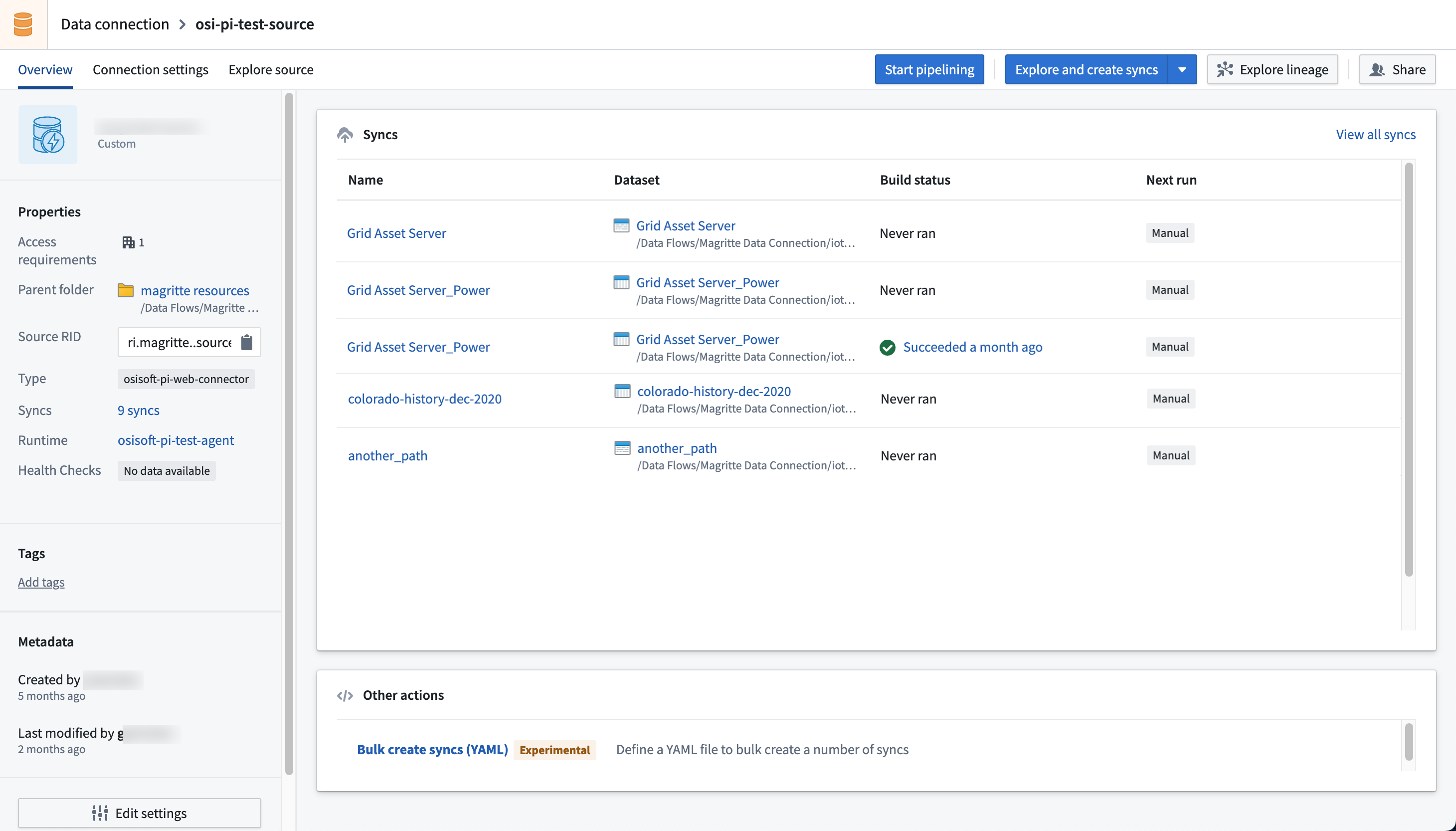Click the colorado-history-dec-2020 dataset table icon
The height and width of the screenshot is (831, 1456).
point(622,392)
